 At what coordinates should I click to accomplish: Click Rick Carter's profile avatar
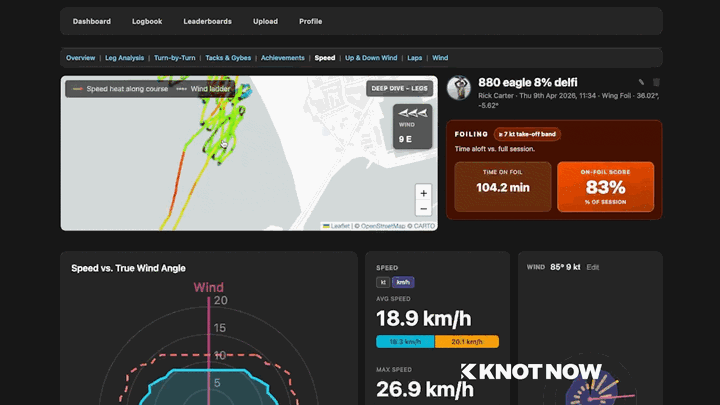459,88
